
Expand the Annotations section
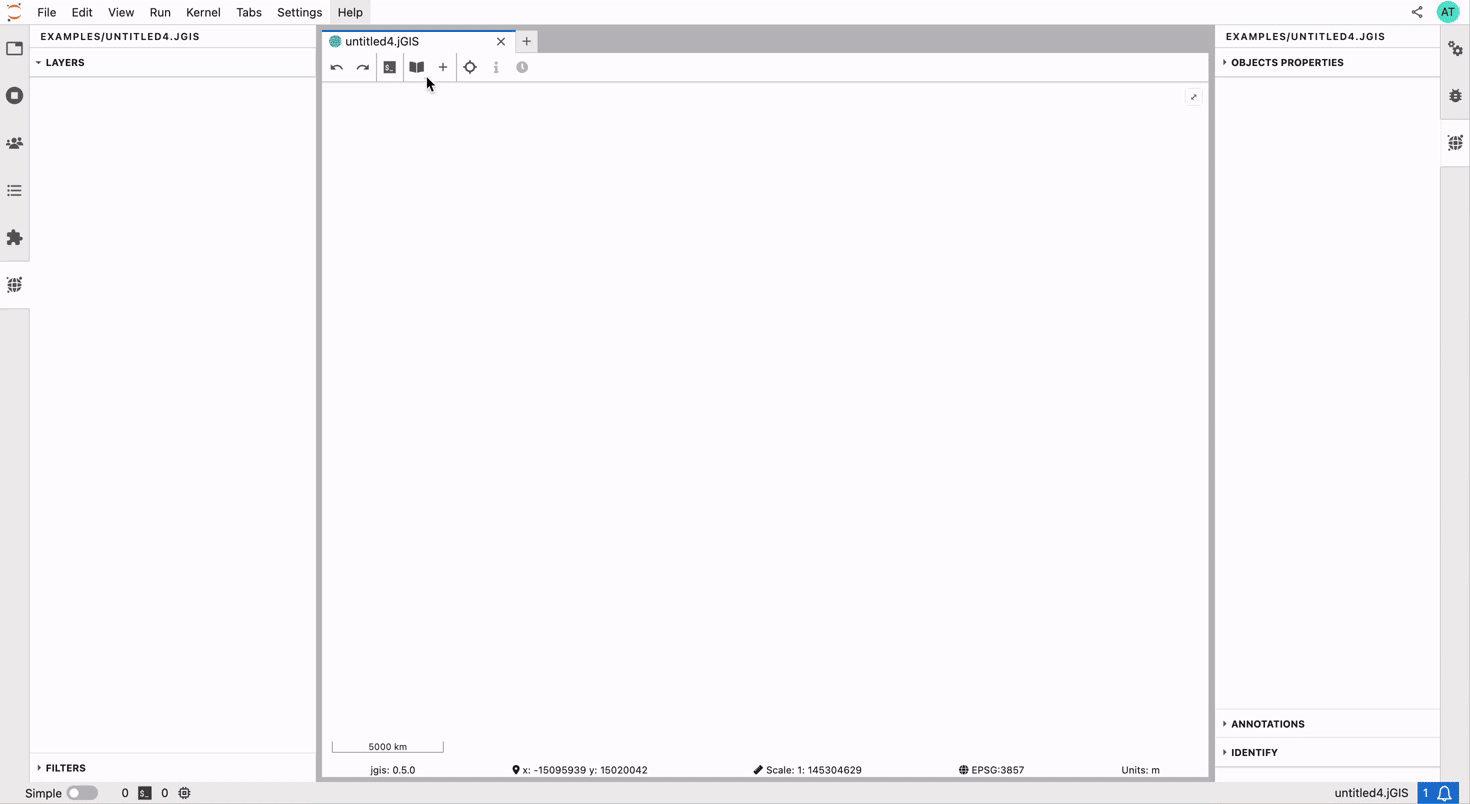[x=1267, y=724]
